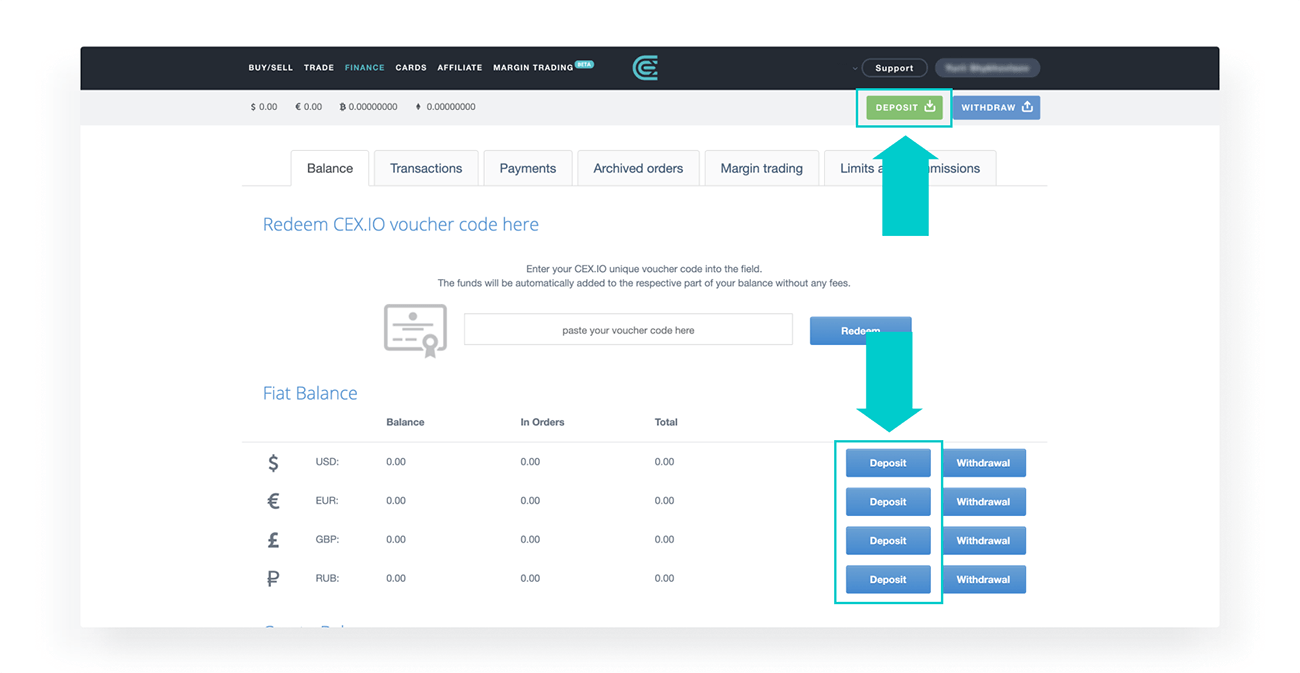Click the blue WITHDRAW button
This screenshot has width=1300, height=673.
996,107
